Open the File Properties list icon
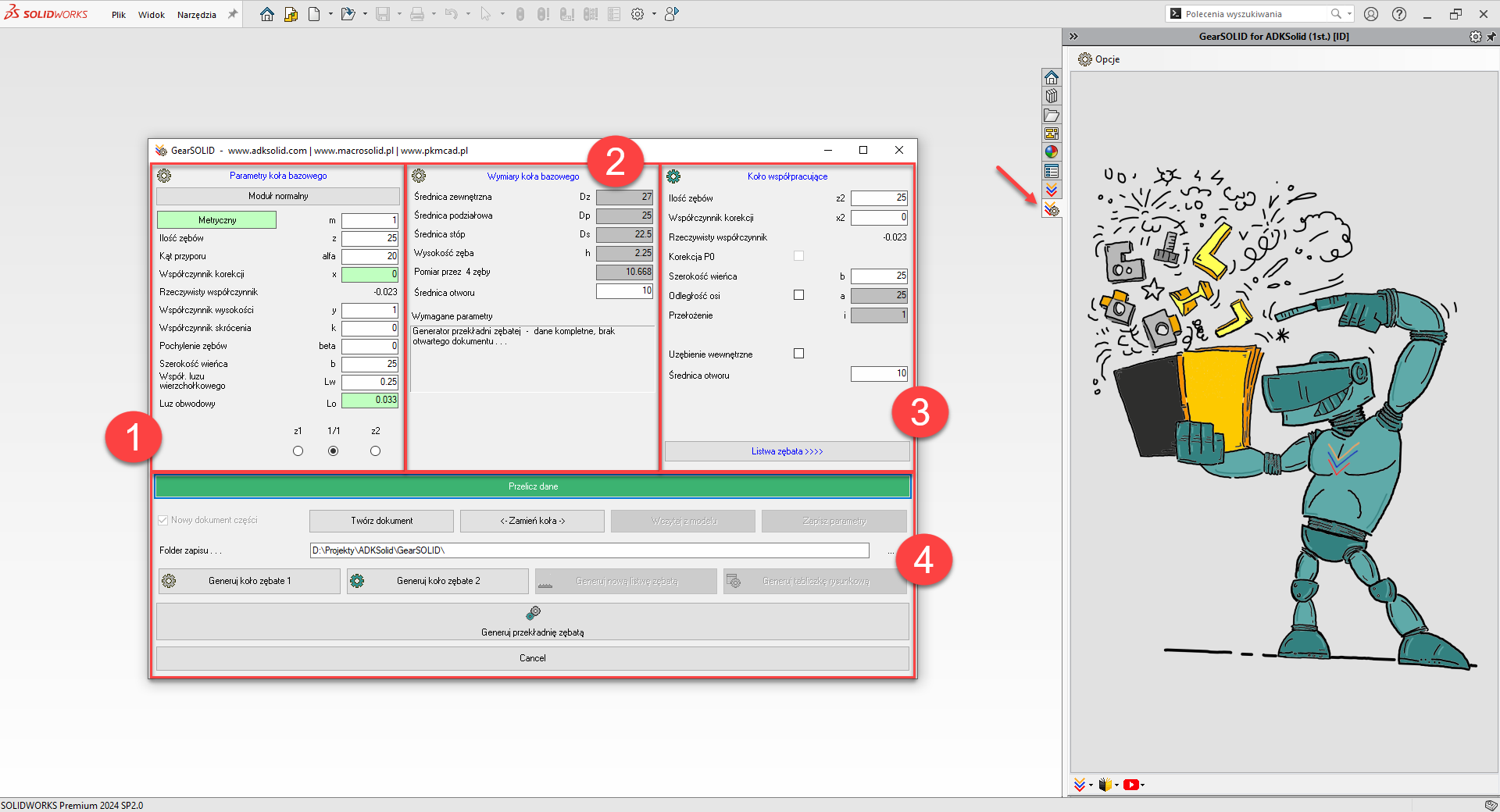 tap(614, 14)
